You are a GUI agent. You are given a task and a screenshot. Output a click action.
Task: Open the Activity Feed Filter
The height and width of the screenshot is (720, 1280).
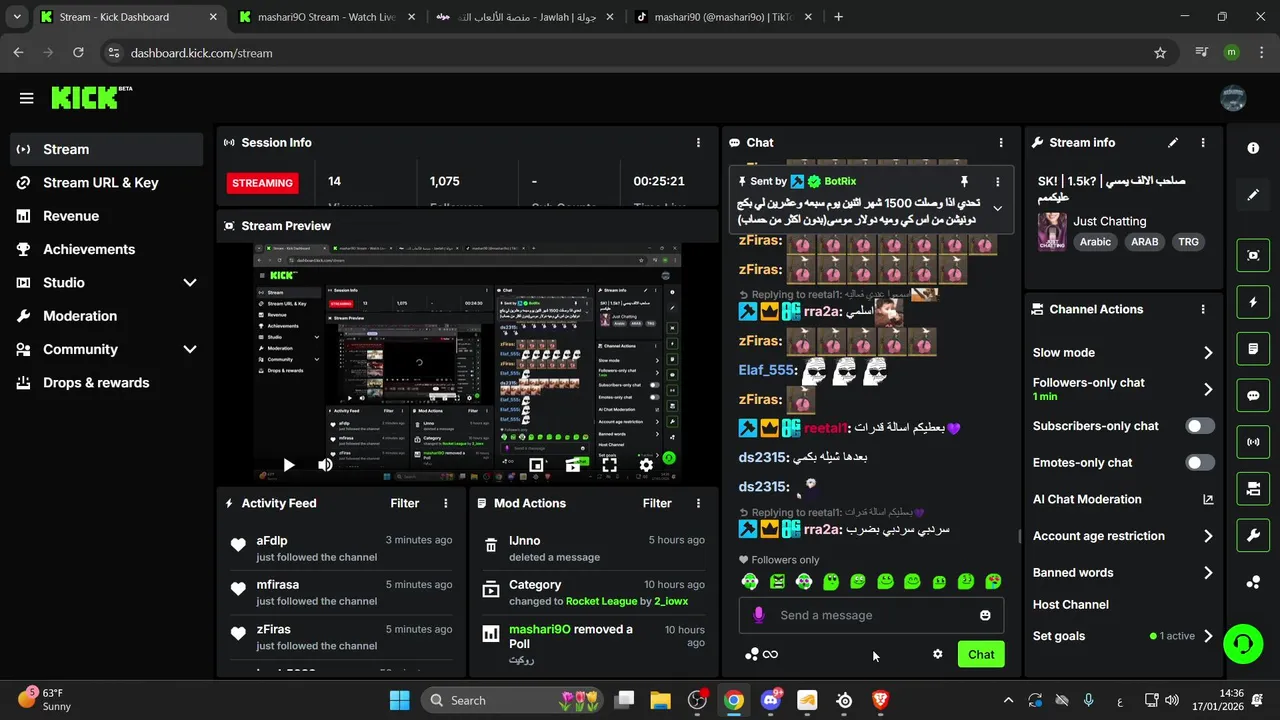(404, 503)
